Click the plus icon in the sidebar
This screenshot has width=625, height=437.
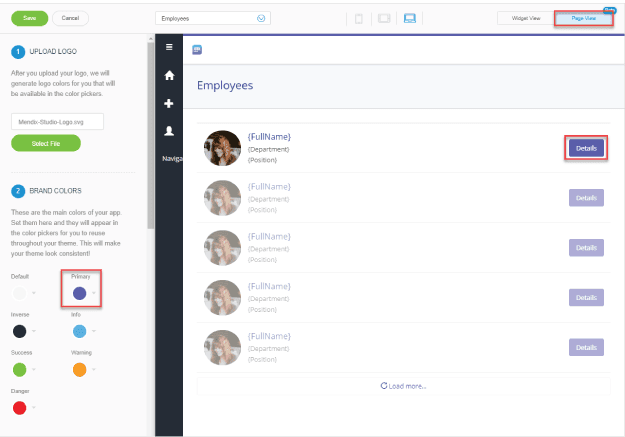(169, 103)
